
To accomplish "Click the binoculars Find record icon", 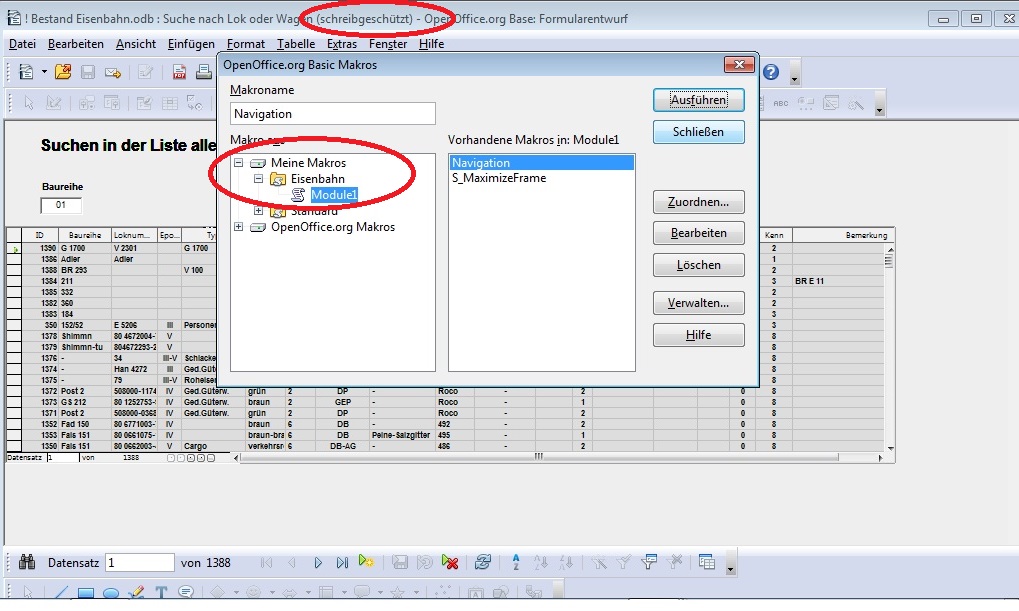I will point(27,562).
